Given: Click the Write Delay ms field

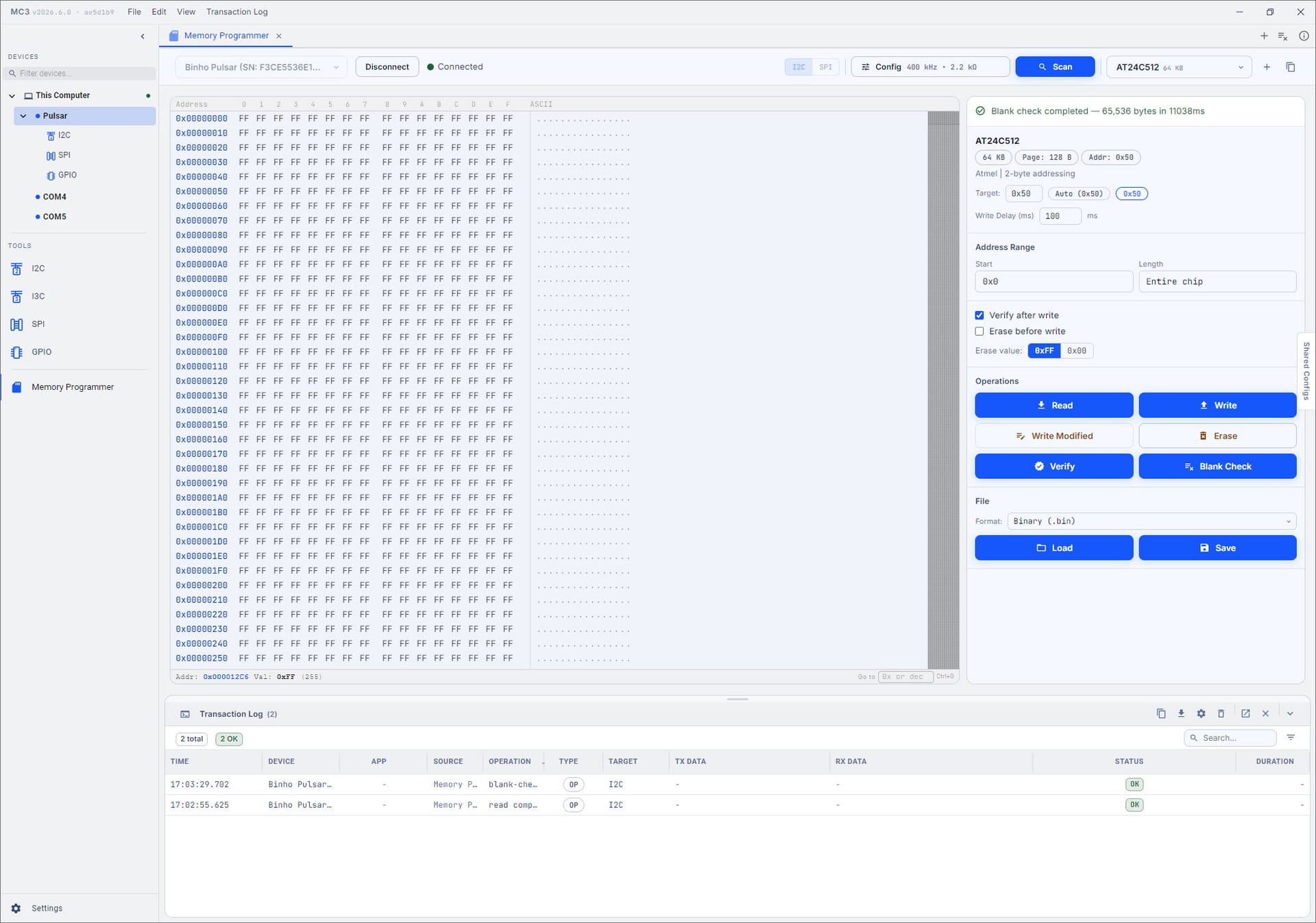Looking at the screenshot, I should click(1060, 216).
